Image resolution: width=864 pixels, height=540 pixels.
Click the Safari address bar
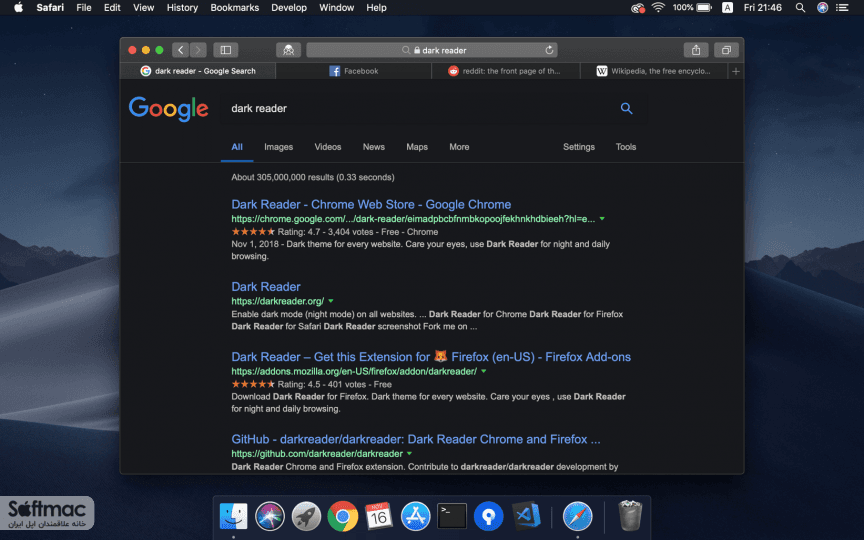pyautogui.click(x=431, y=50)
